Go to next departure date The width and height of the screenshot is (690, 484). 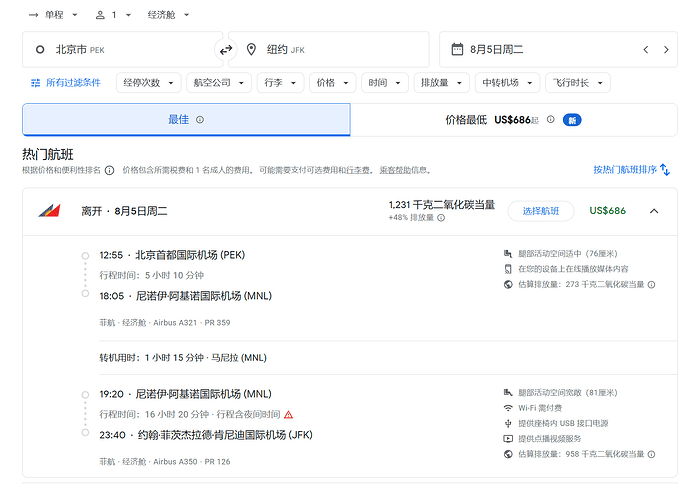666,50
